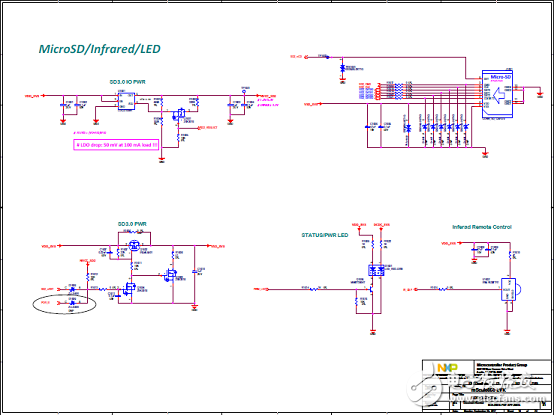Viewport: 554px width, 415px height.
Task: Select the STATUS/PWR LED section heading
Action: coord(324,235)
